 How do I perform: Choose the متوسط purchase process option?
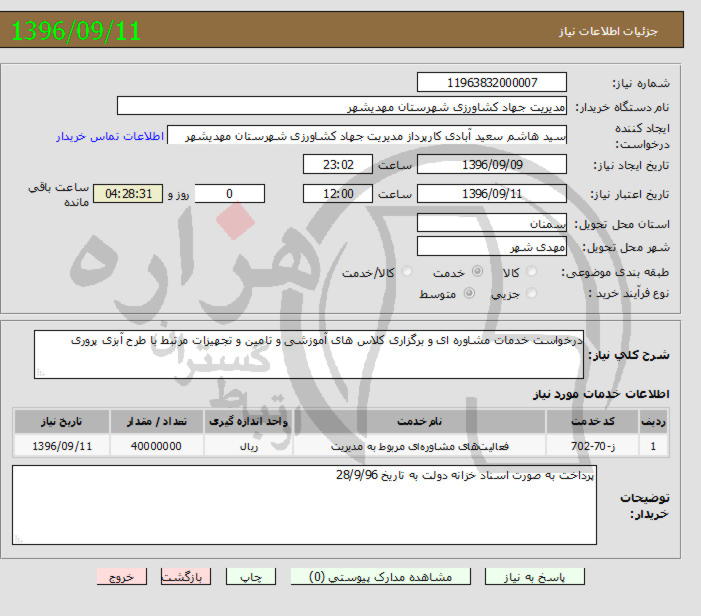tap(469, 293)
